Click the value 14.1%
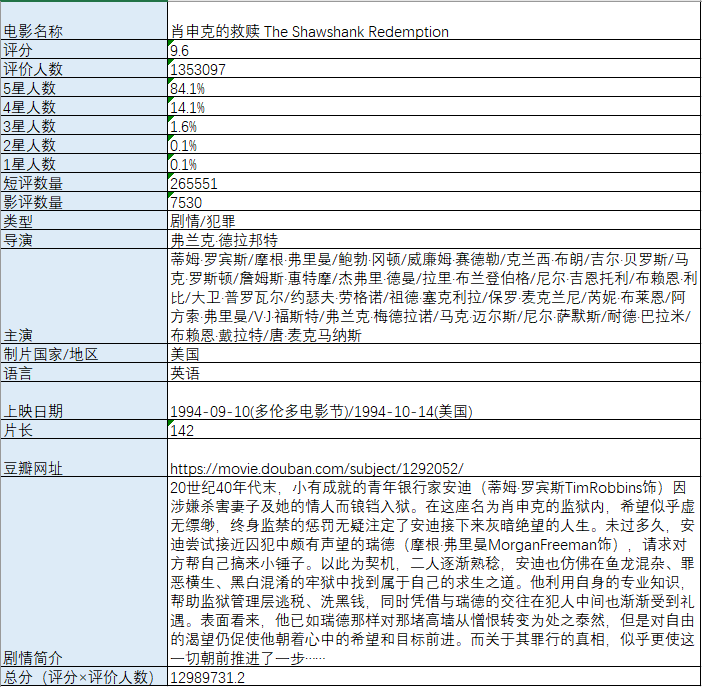This screenshot has width=702, height=687. pyautogui.click(x=188, y=107)
